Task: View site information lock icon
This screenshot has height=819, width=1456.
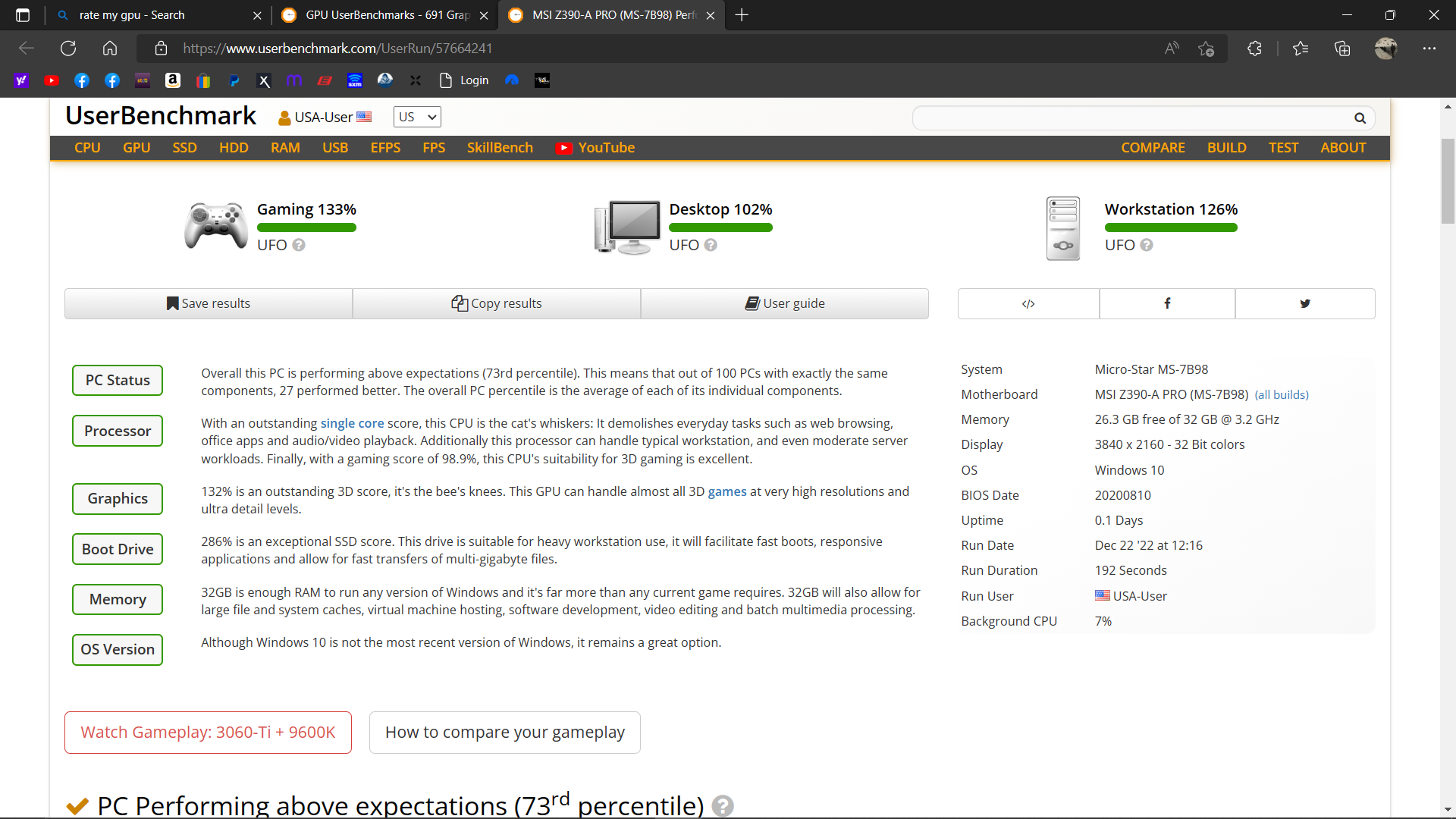Action: [161, 49]
